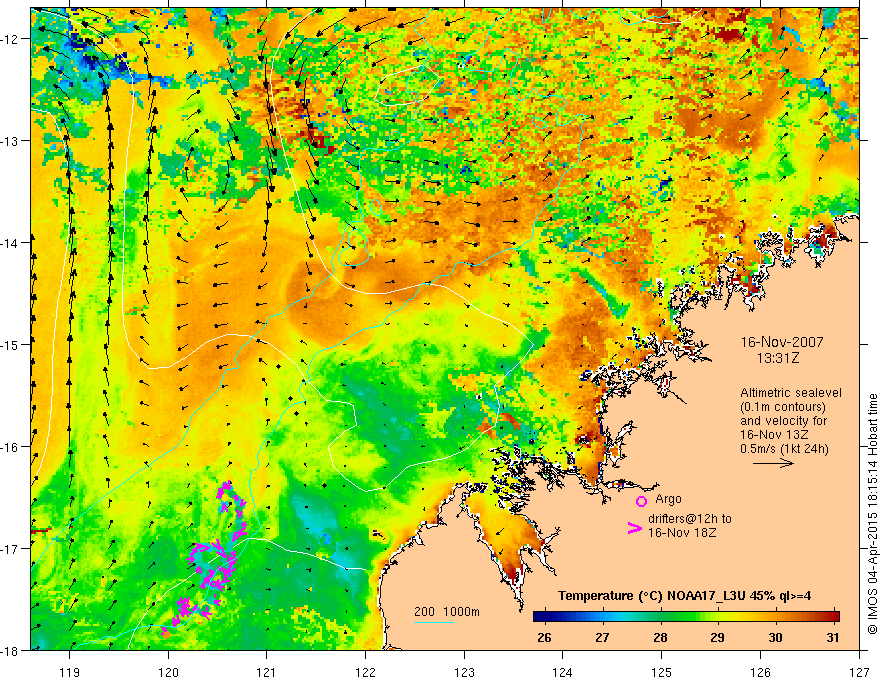Click the 'drifters@12h to' legend text
Image resolution: width=880 pixels, height=680 pixels.
[690, 519]
